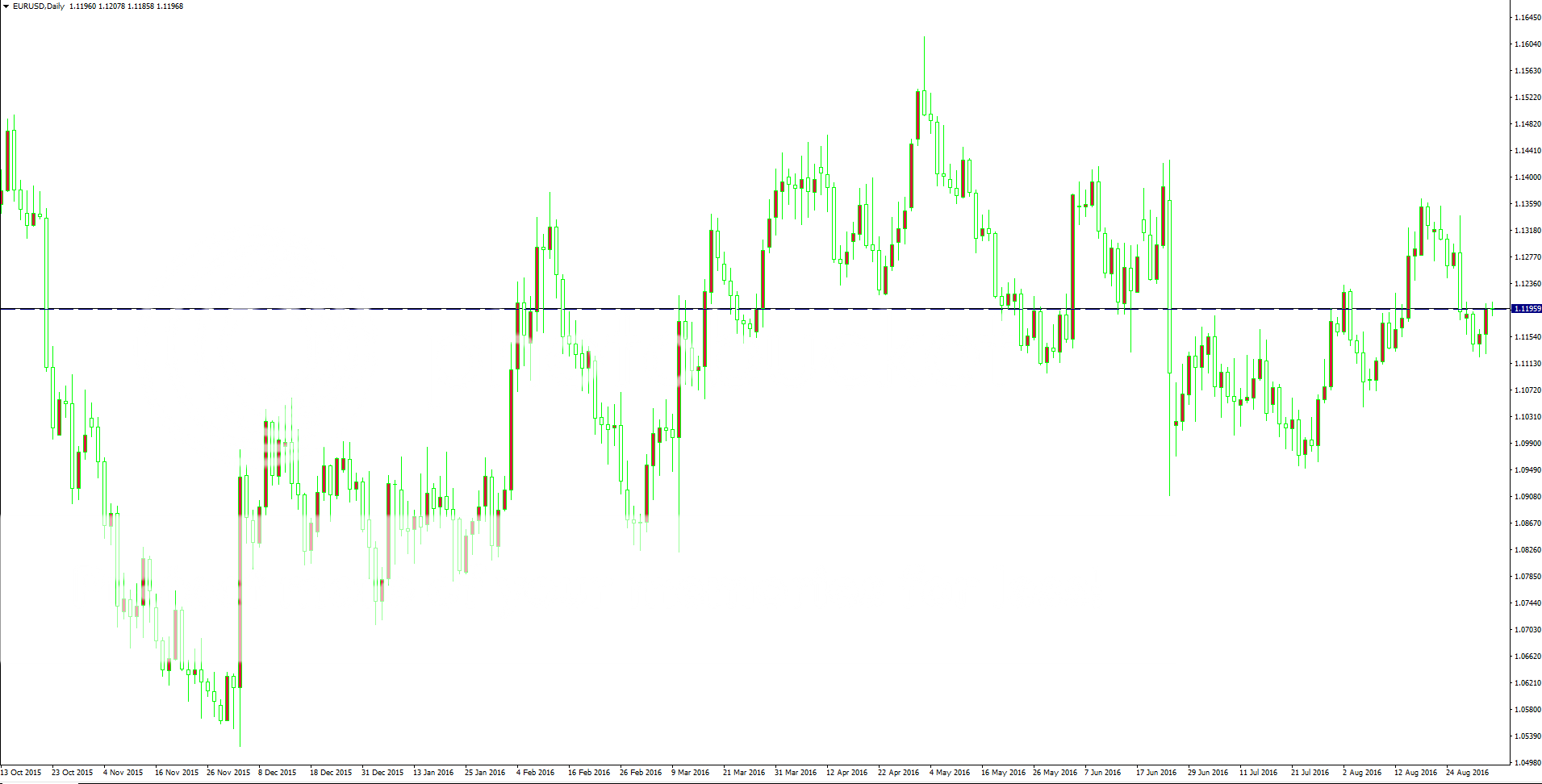Select the current bid price tag 1.11959
The width and height of the screenshot is (1542, 784).
1527,308
